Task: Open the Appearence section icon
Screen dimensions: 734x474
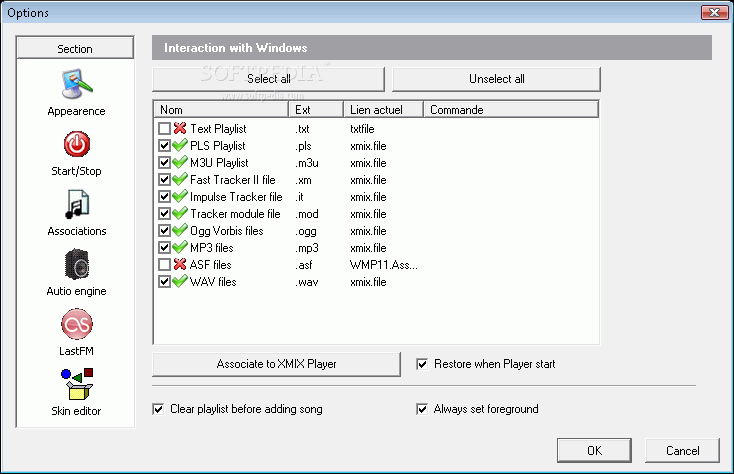Action: 77,84
